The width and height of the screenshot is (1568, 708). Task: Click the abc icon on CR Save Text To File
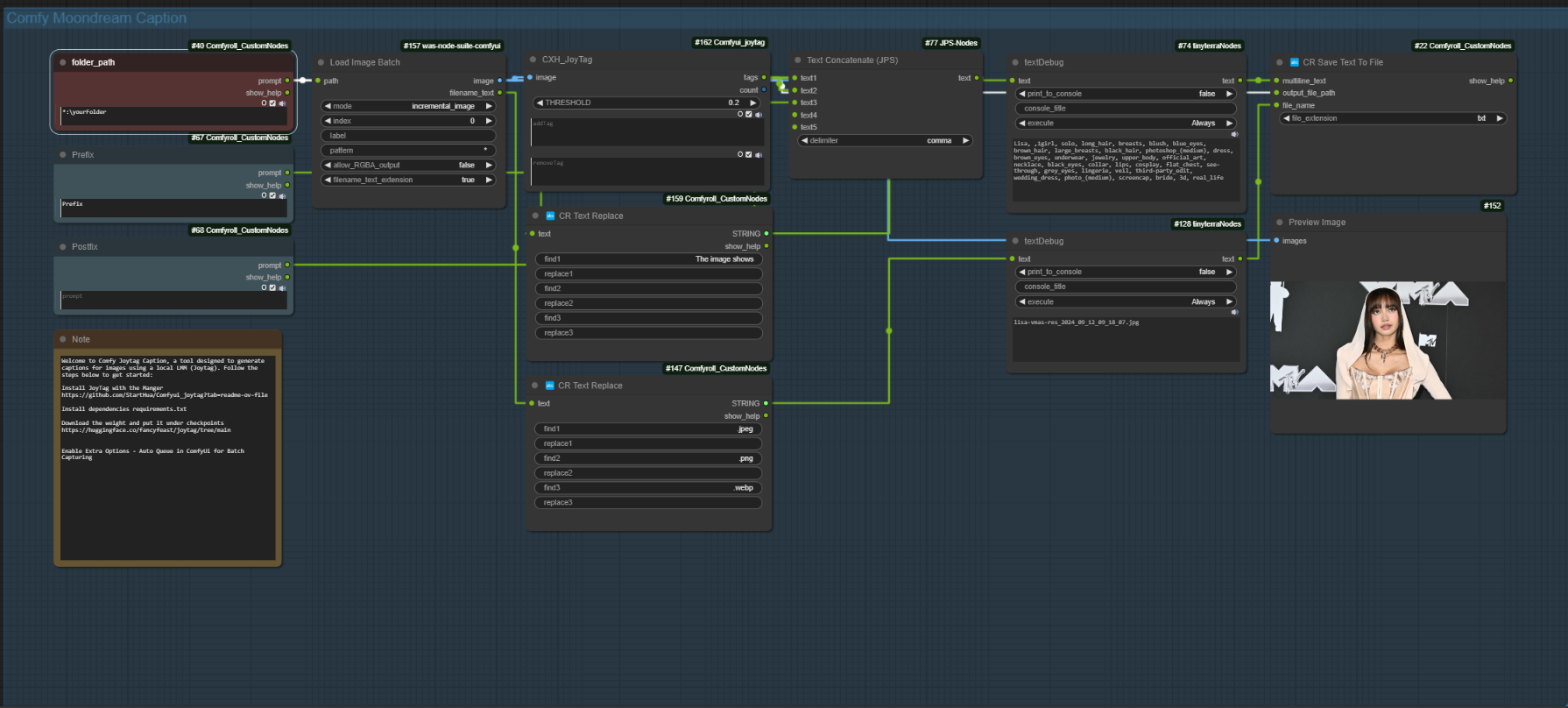pos(1294,62)
